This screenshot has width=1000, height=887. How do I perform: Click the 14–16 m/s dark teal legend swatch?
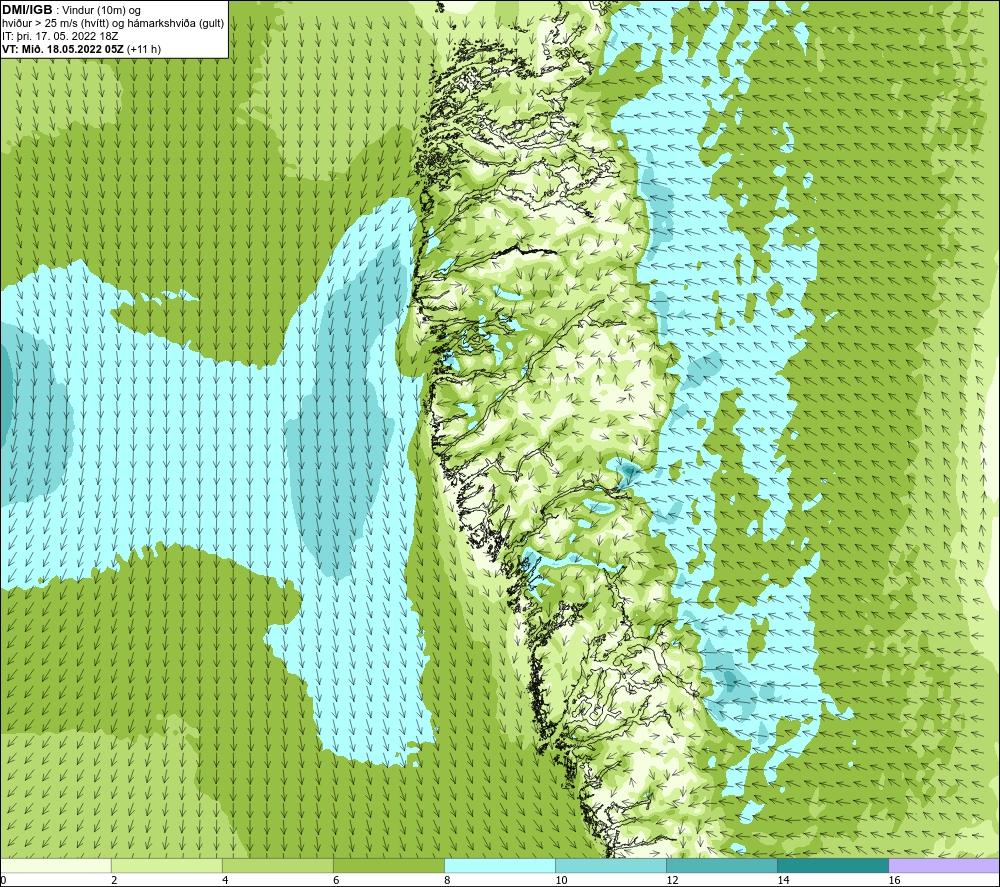(833, 866)
